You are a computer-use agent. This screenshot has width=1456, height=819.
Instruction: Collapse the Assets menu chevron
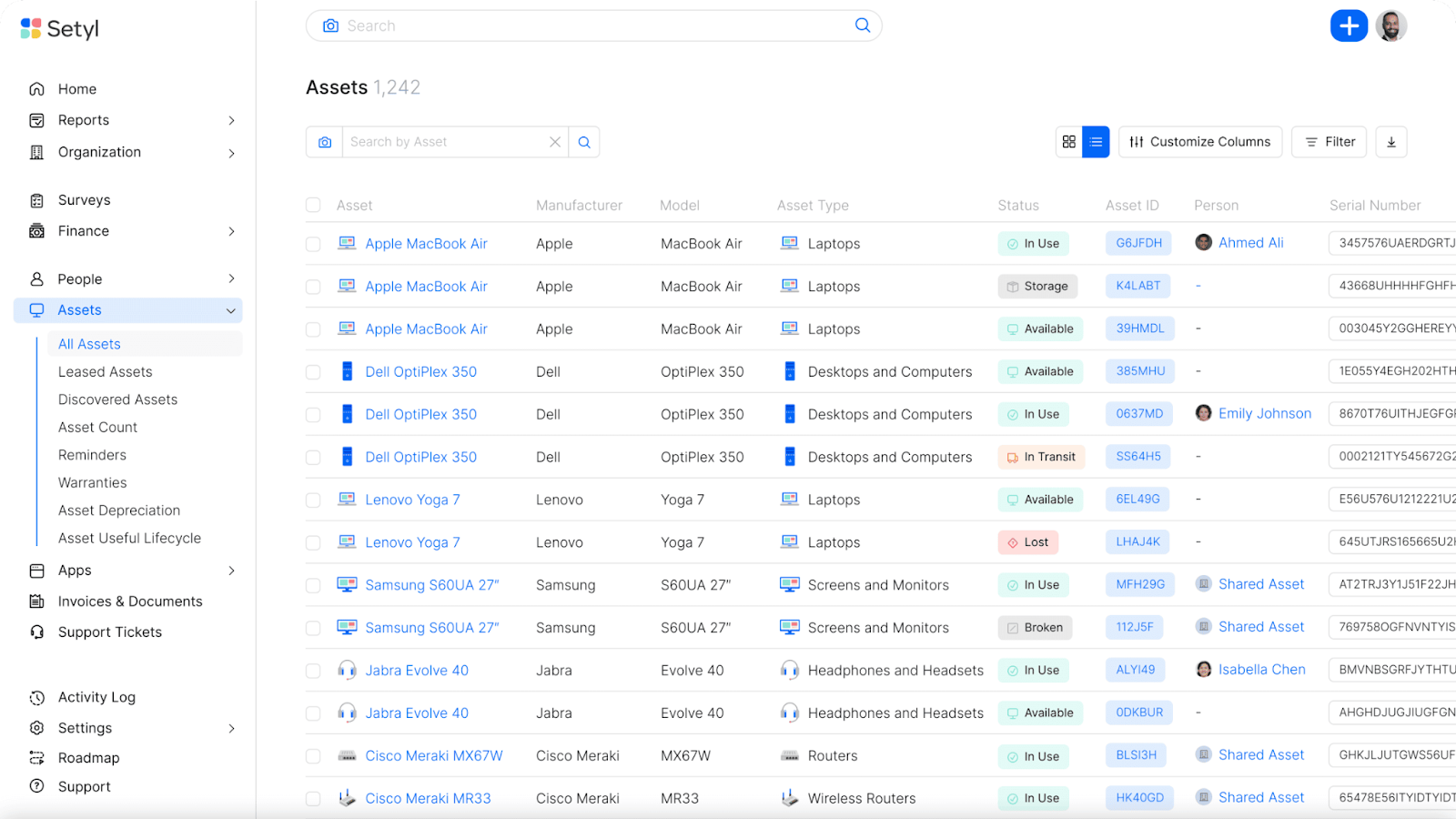tap(231, 310)
